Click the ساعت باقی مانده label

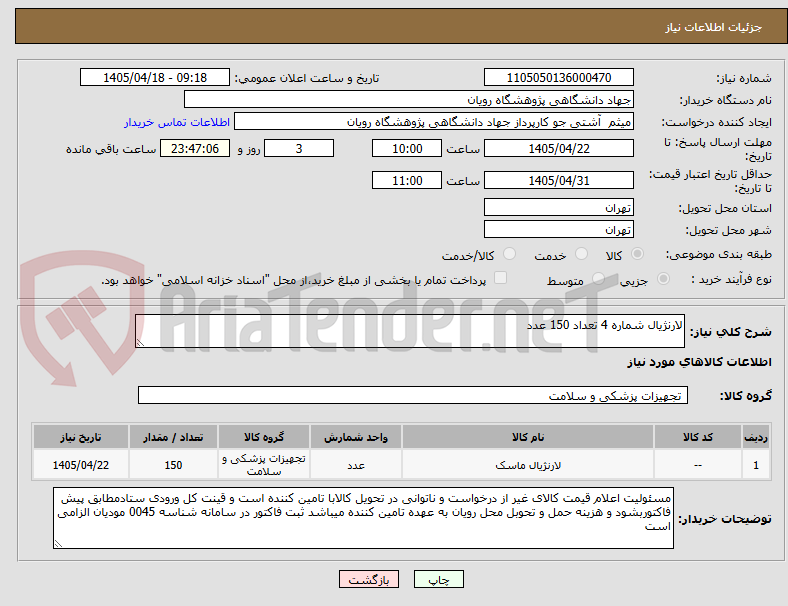click(x=111, y=149)
